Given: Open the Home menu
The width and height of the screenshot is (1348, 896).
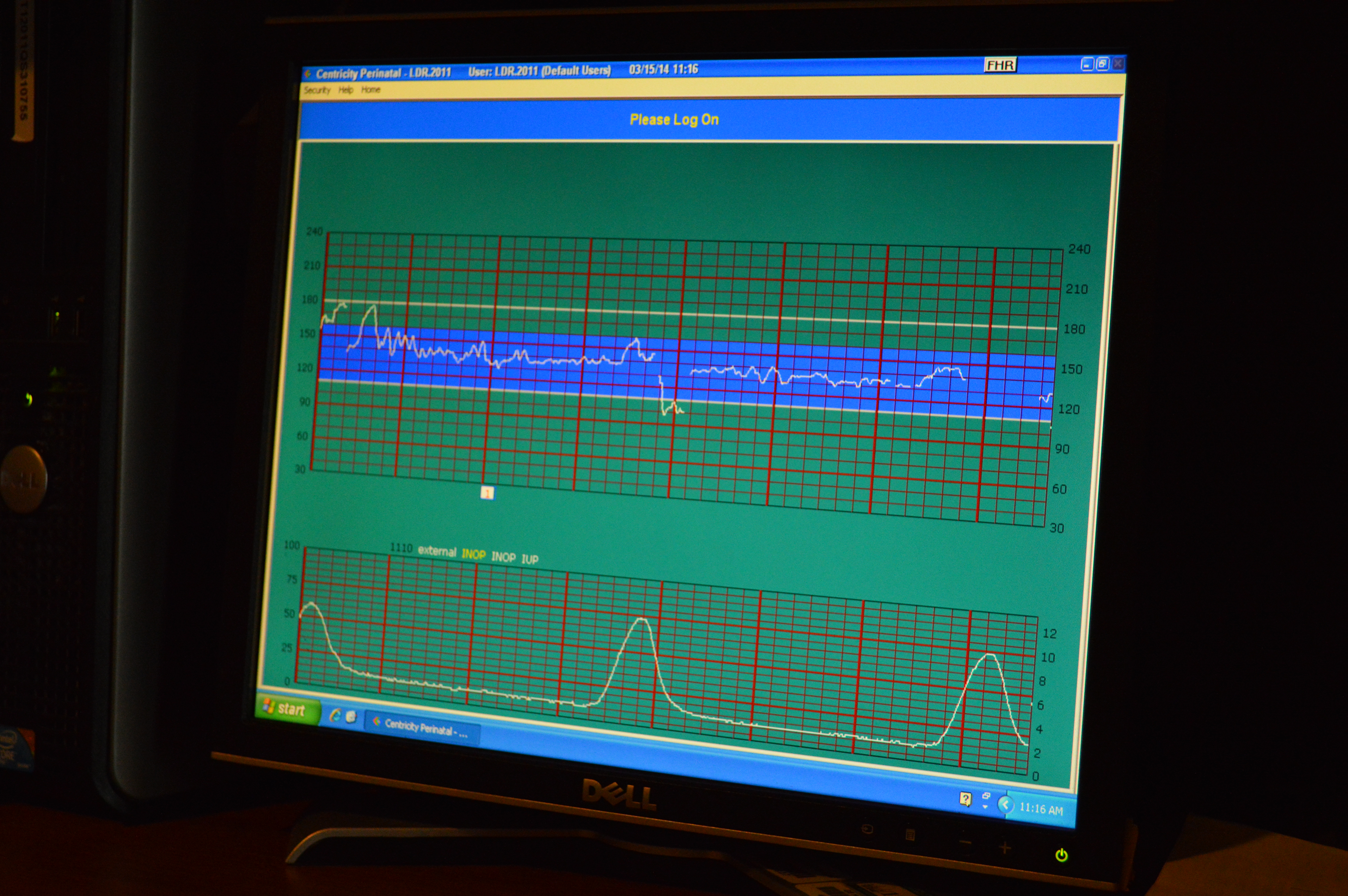Looking at the screenshot, I should 371,90.
